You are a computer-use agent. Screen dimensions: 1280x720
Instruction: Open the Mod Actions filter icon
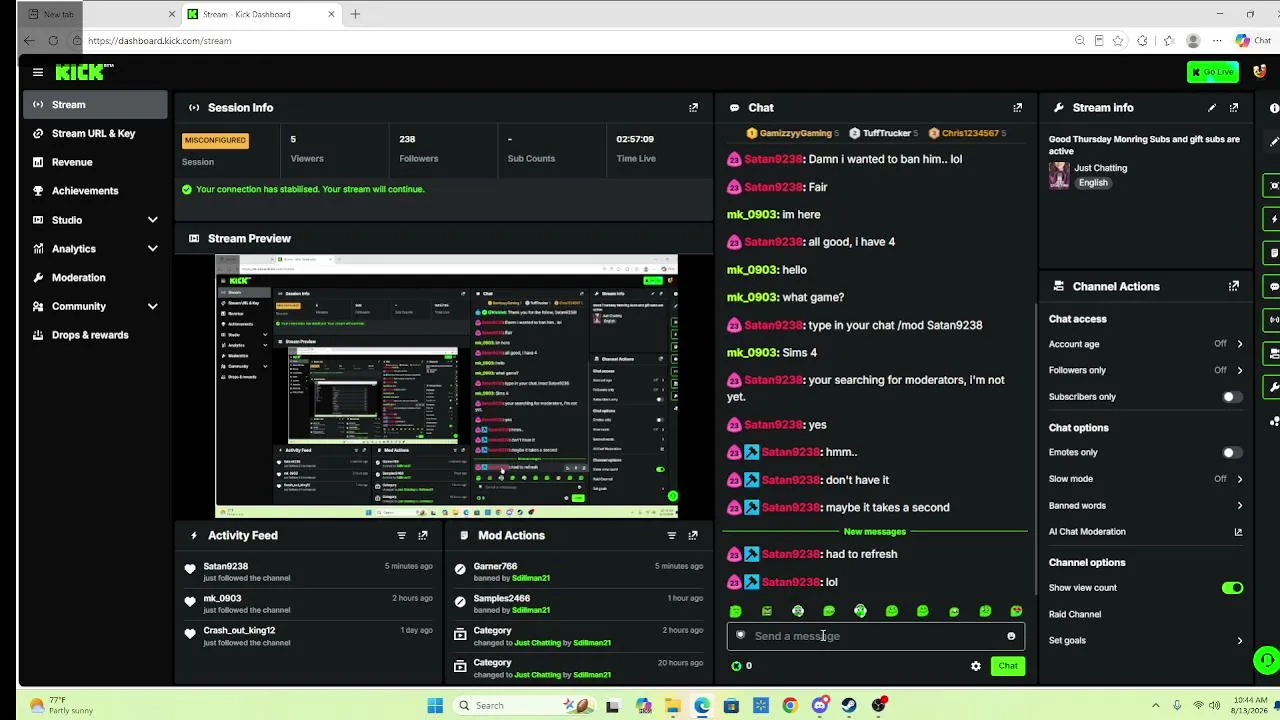(672, 536)
